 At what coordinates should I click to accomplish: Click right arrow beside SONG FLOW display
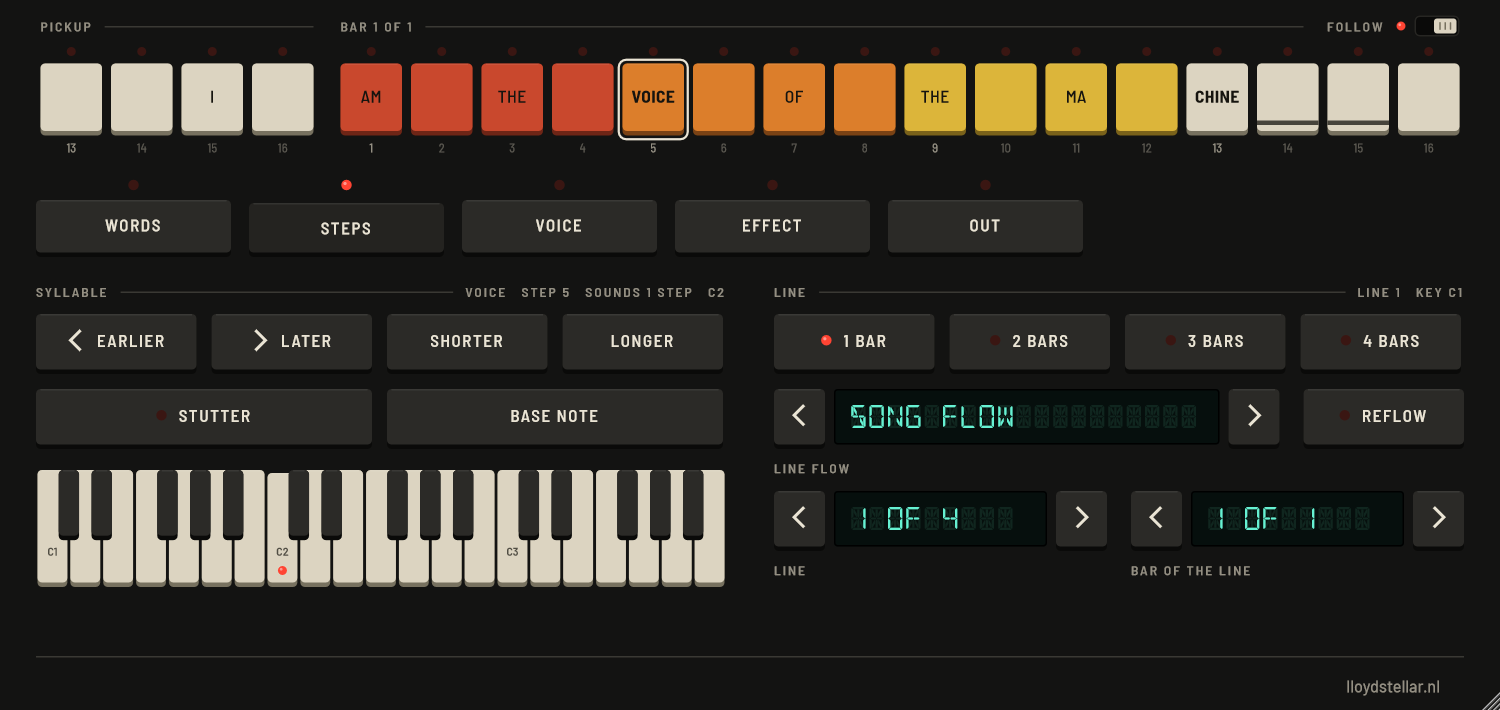pyautogui.click(x=1254, y=416)
